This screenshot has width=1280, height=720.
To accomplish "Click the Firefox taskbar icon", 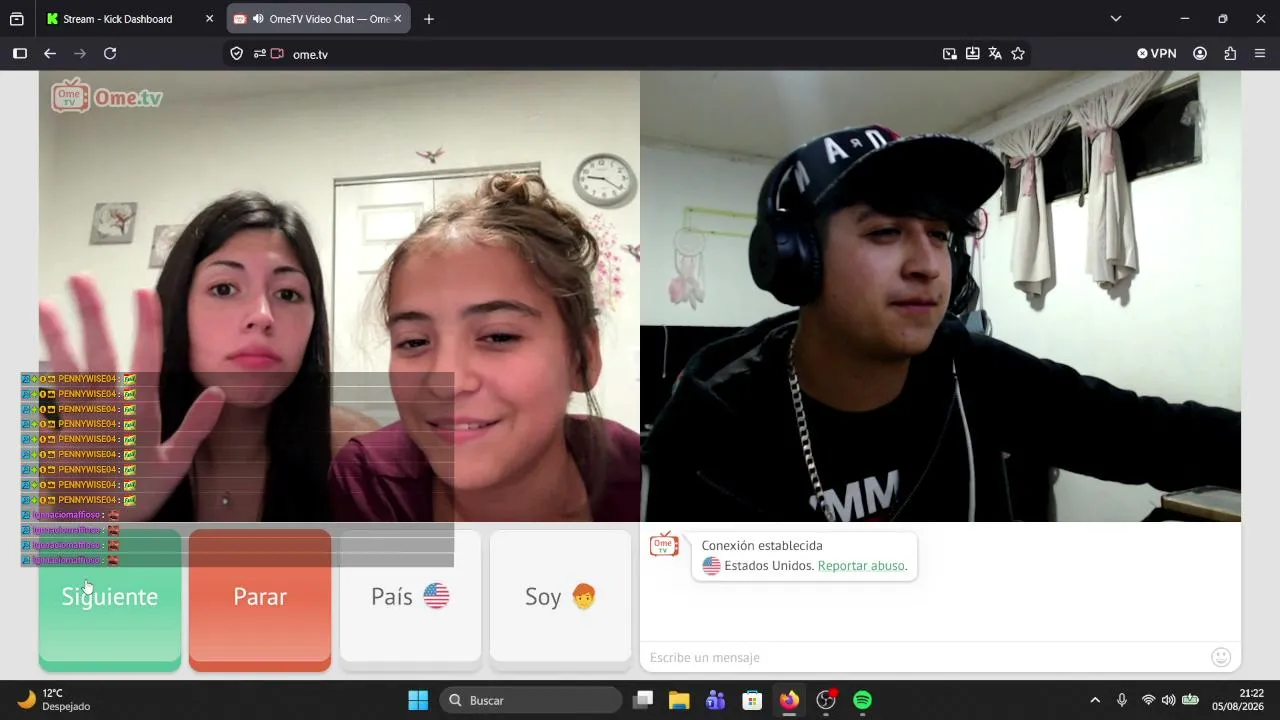I will click(x=789, y=700).
